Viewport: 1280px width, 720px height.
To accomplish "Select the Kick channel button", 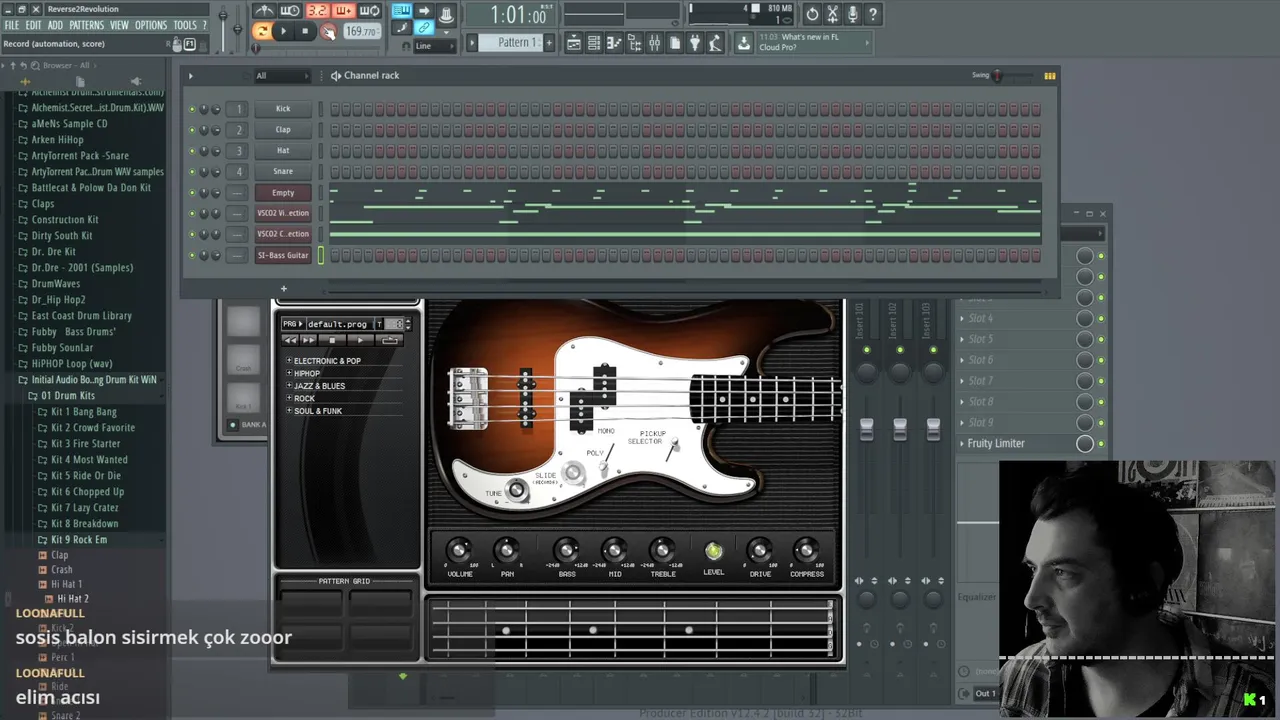I will (x=283, y=109).
